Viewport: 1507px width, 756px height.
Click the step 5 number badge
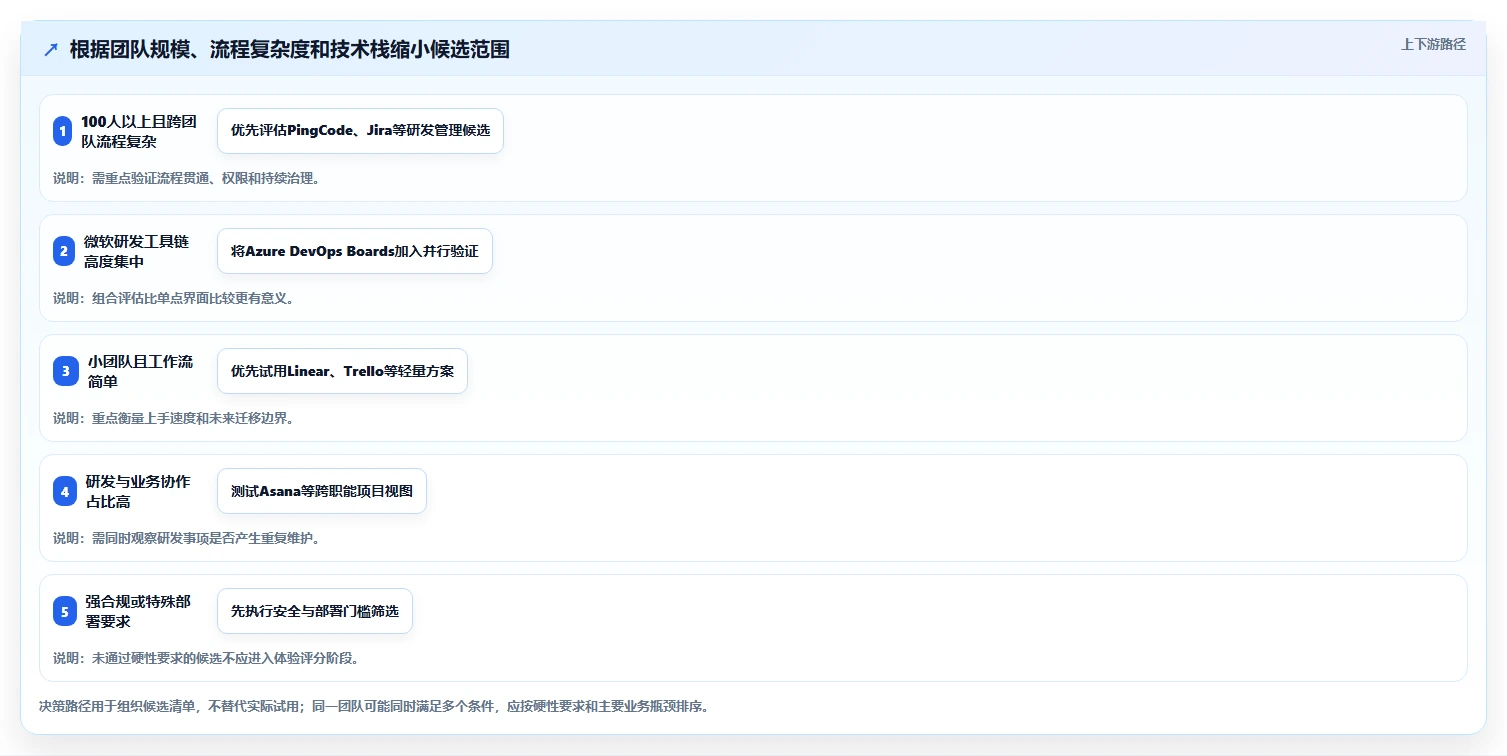click(x=65, y=611)
